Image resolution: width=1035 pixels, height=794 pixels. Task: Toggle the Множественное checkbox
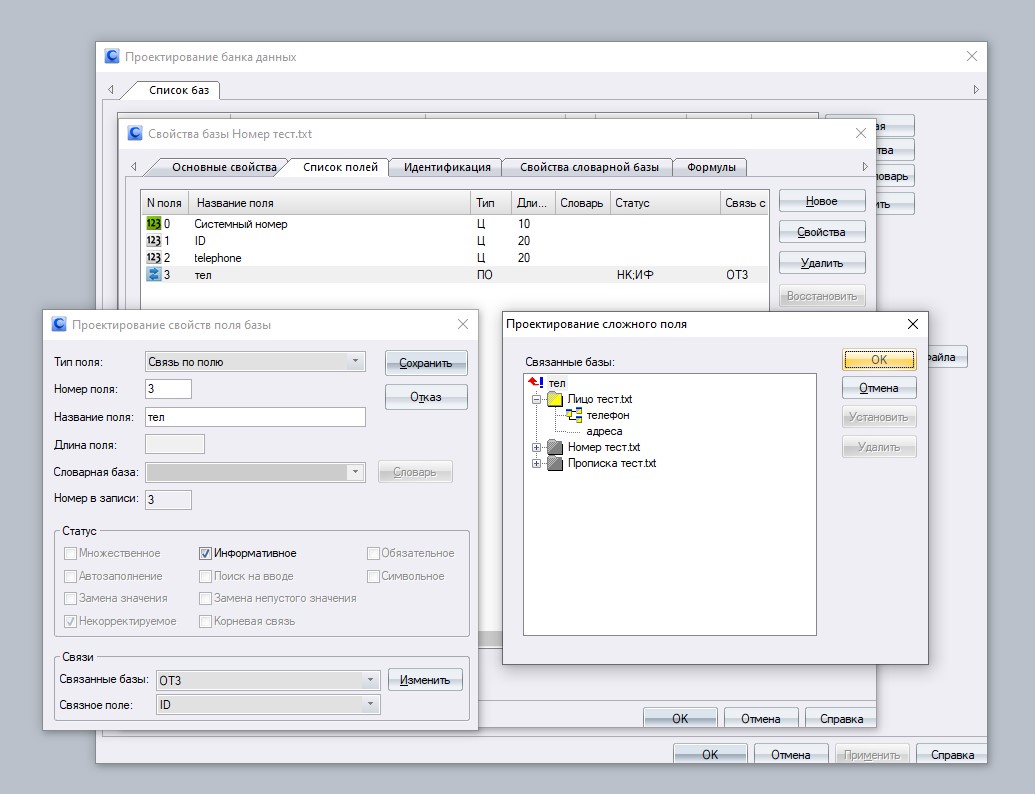70,553
